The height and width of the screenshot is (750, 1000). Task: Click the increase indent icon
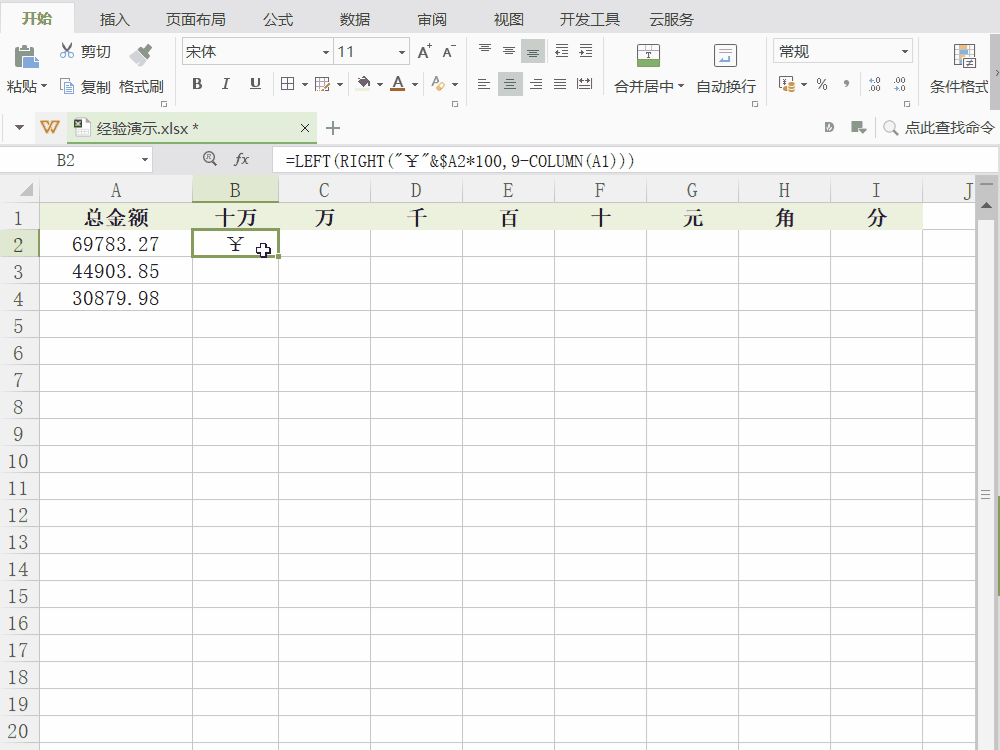[x=585, y=51]
